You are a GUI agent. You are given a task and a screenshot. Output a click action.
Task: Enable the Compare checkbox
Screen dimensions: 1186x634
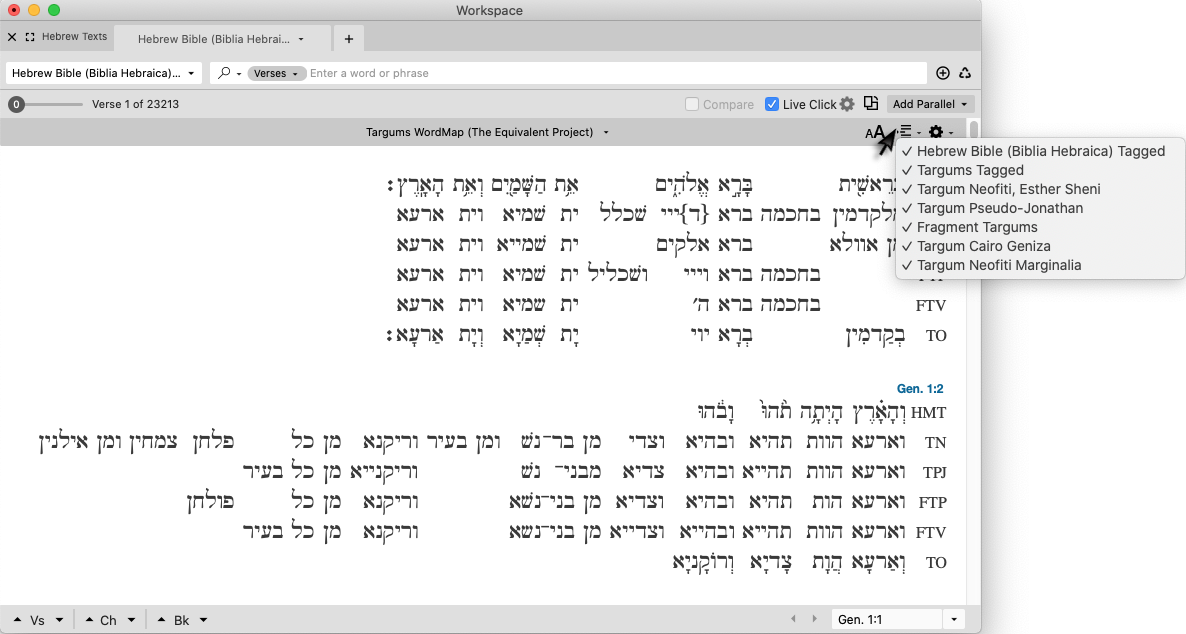[692, 104]
